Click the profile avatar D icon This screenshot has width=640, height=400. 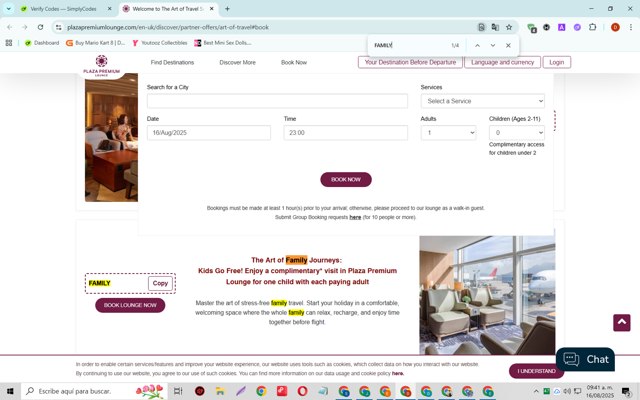tap(615, 27)
